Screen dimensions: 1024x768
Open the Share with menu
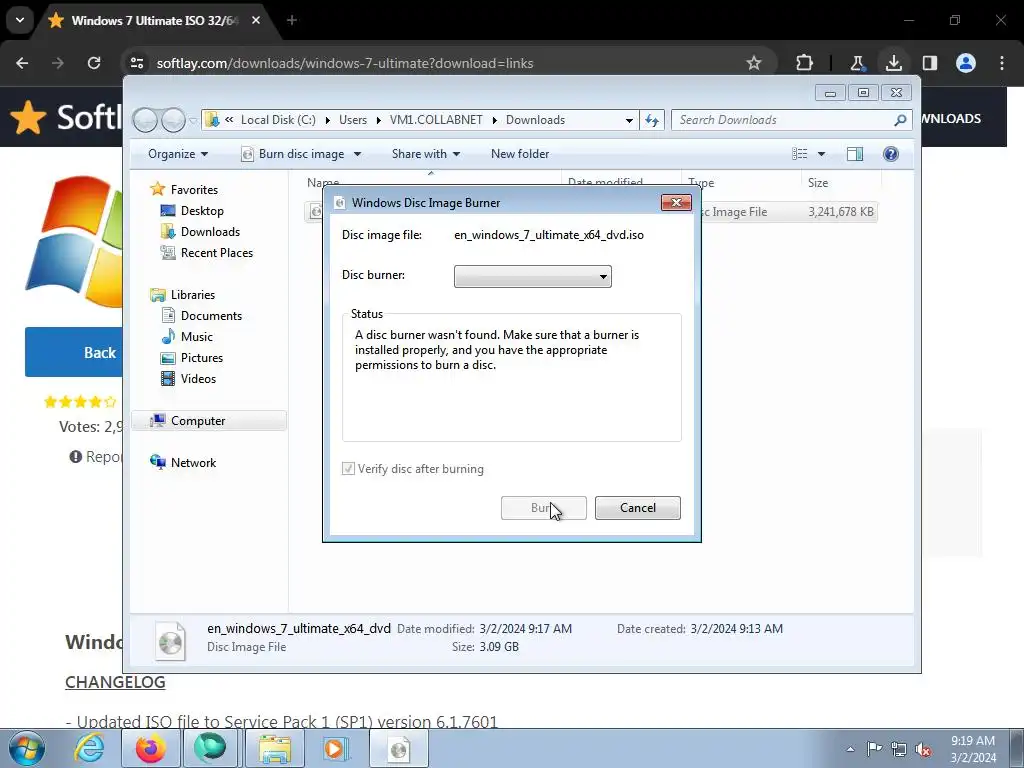tap(426, 153)
